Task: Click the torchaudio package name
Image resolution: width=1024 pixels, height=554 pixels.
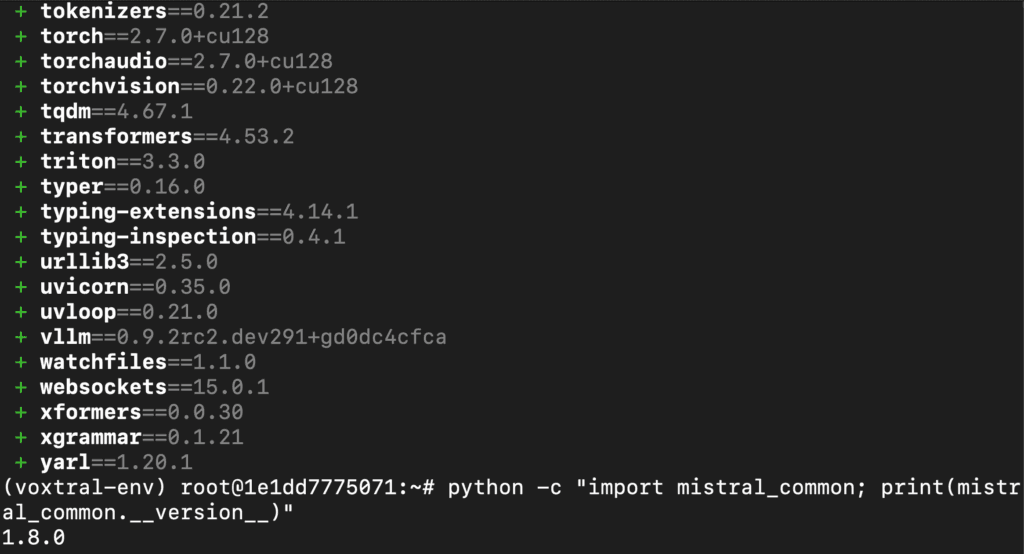Action: tap(104, 61)
